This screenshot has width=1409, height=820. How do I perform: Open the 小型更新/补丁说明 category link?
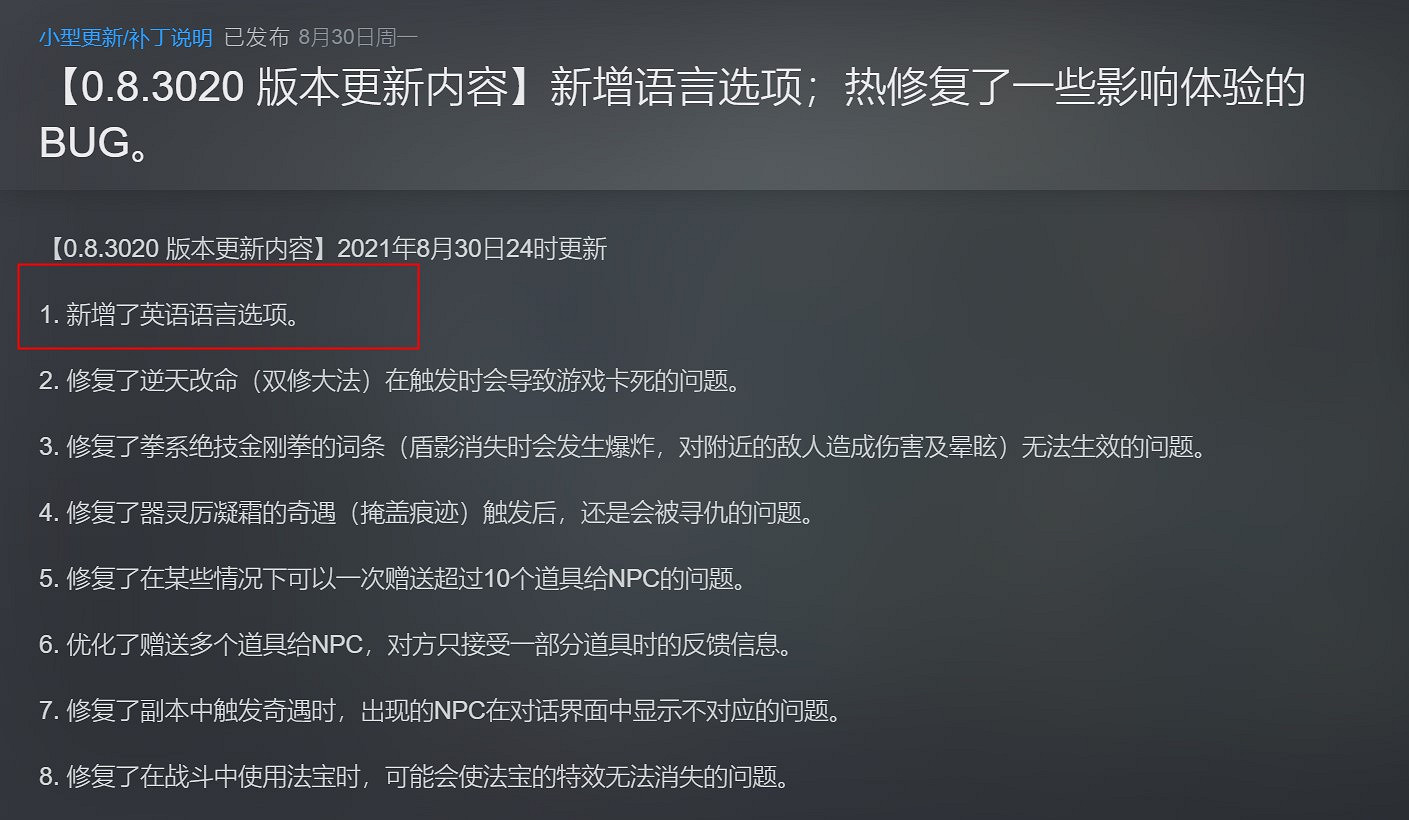[126, 38]
